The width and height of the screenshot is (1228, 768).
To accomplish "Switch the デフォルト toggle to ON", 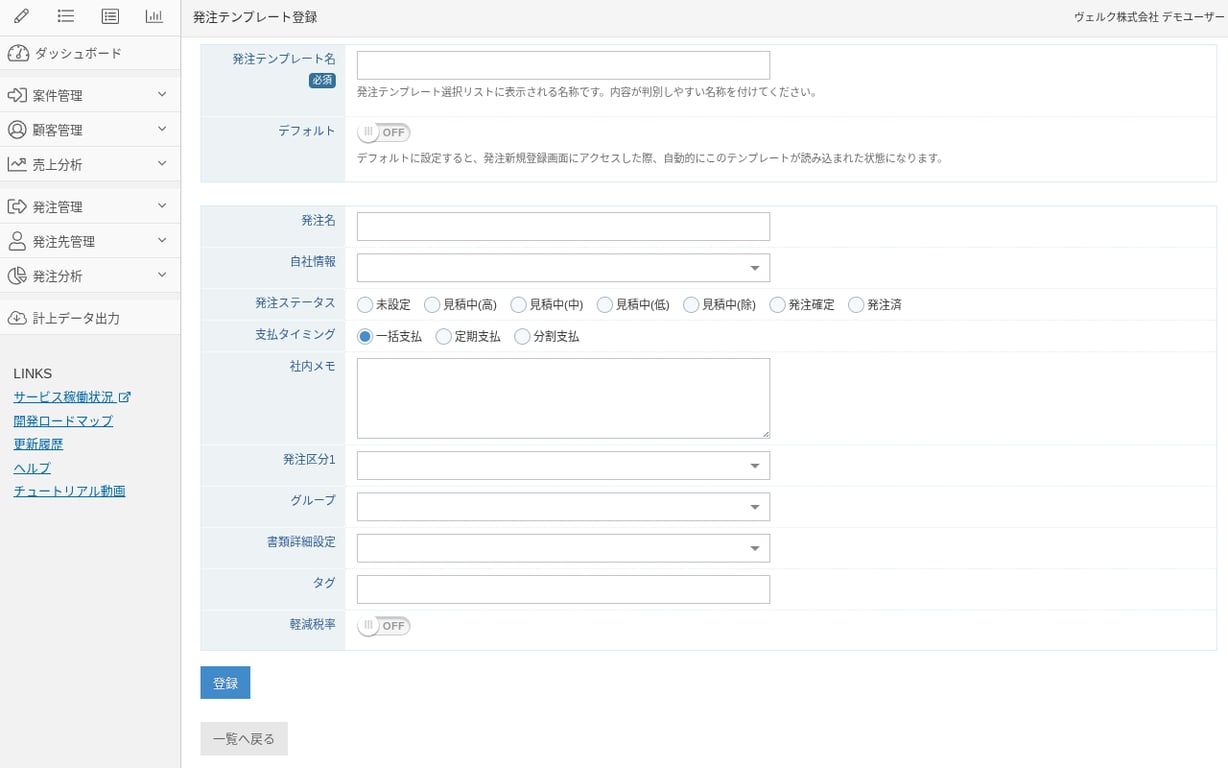I will [383, 131].
